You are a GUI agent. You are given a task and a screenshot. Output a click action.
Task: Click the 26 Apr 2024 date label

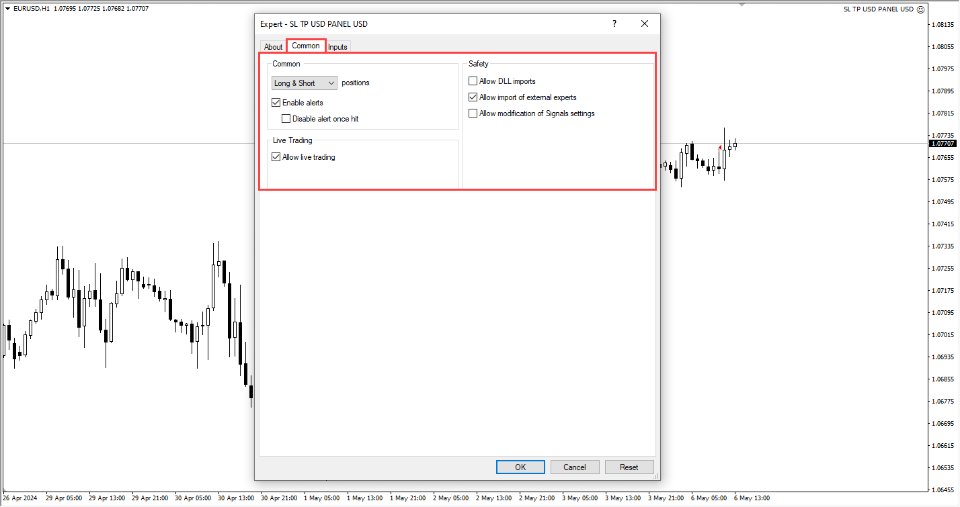(x=20, y=498)
